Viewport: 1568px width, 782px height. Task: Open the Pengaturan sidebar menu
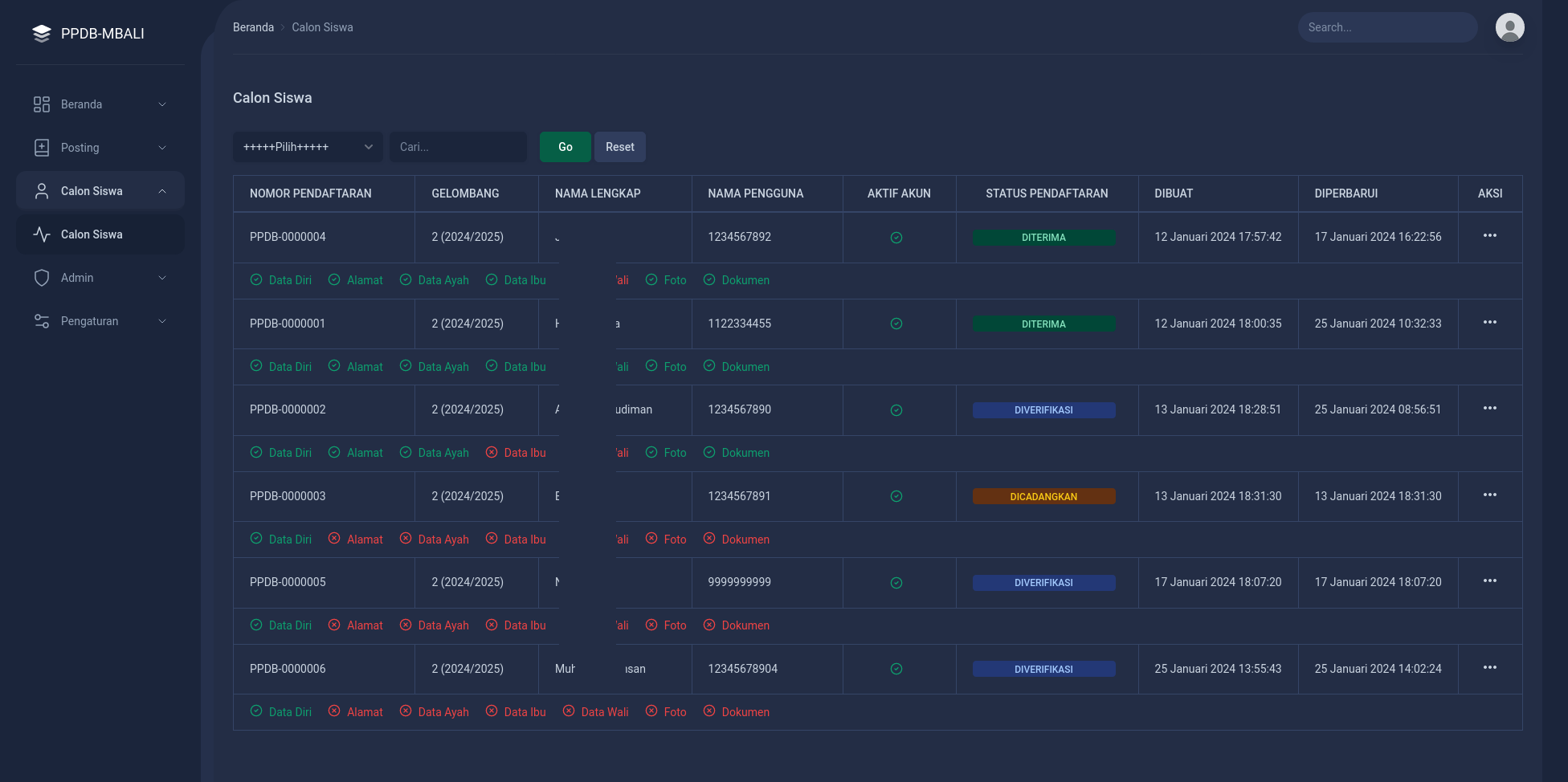(100, 321)
